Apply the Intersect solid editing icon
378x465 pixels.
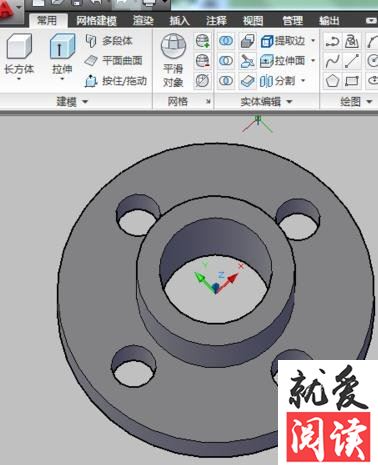pyautogui.click(x=226, y=81)
